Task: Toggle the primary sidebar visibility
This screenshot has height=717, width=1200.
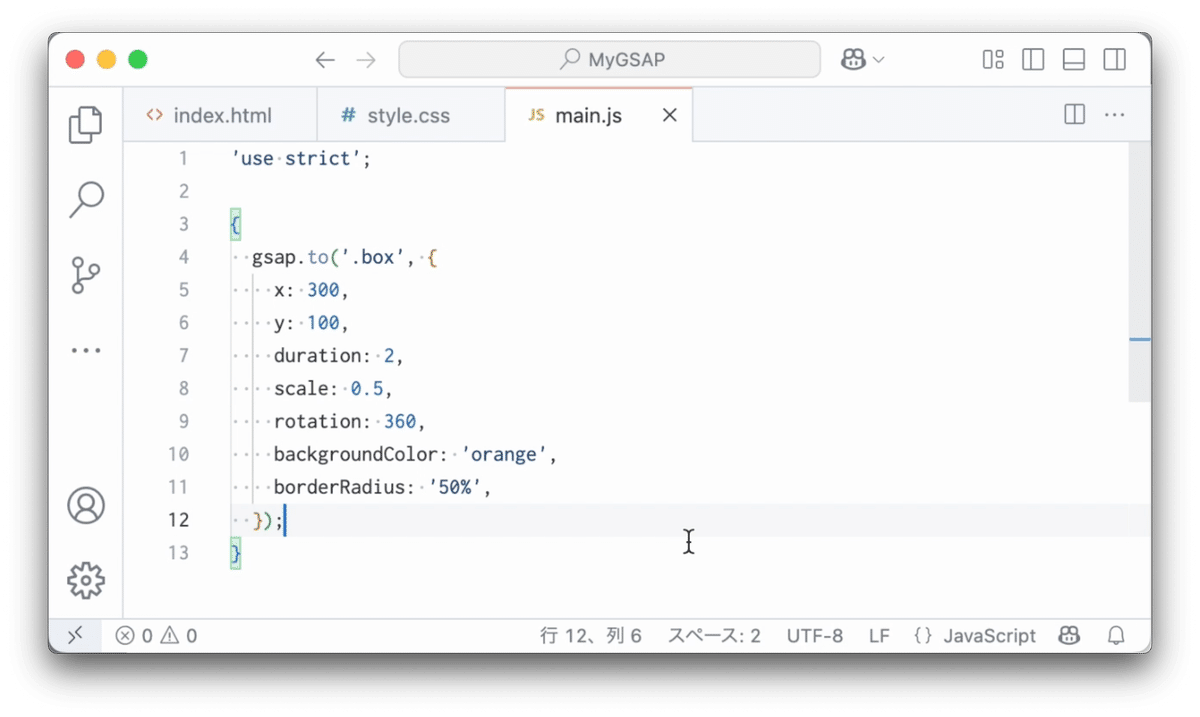Action: click(1032, 59)
